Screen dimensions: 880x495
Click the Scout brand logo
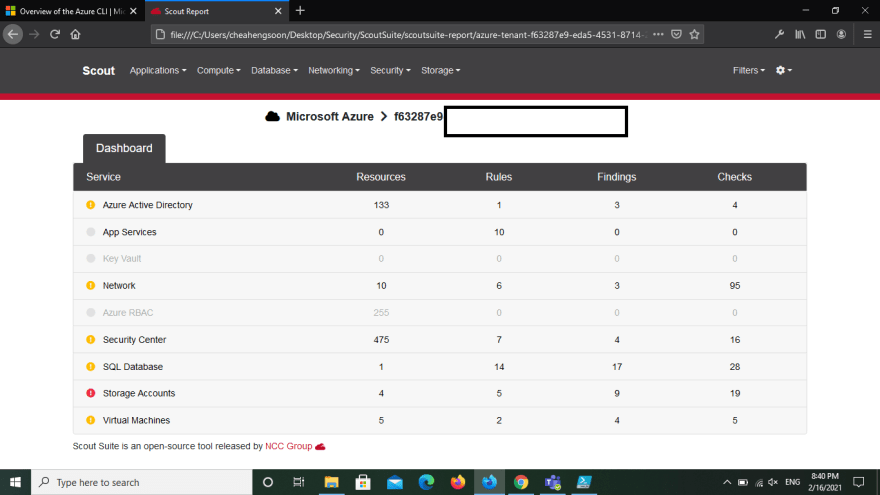click(98, 71)
